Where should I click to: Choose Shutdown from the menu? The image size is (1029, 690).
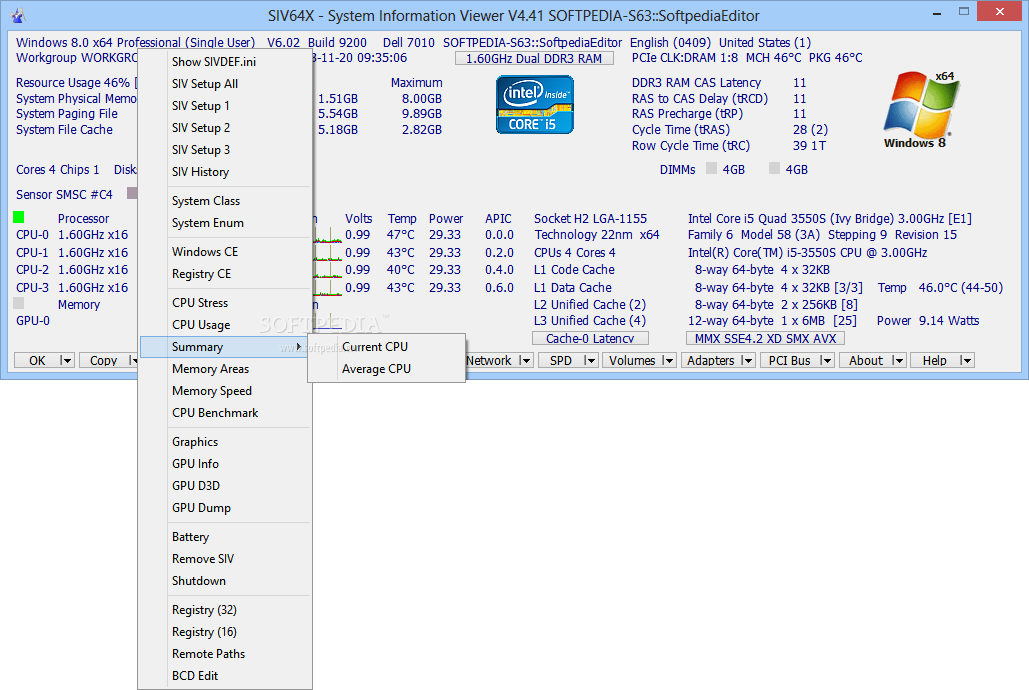pos(225,581)
